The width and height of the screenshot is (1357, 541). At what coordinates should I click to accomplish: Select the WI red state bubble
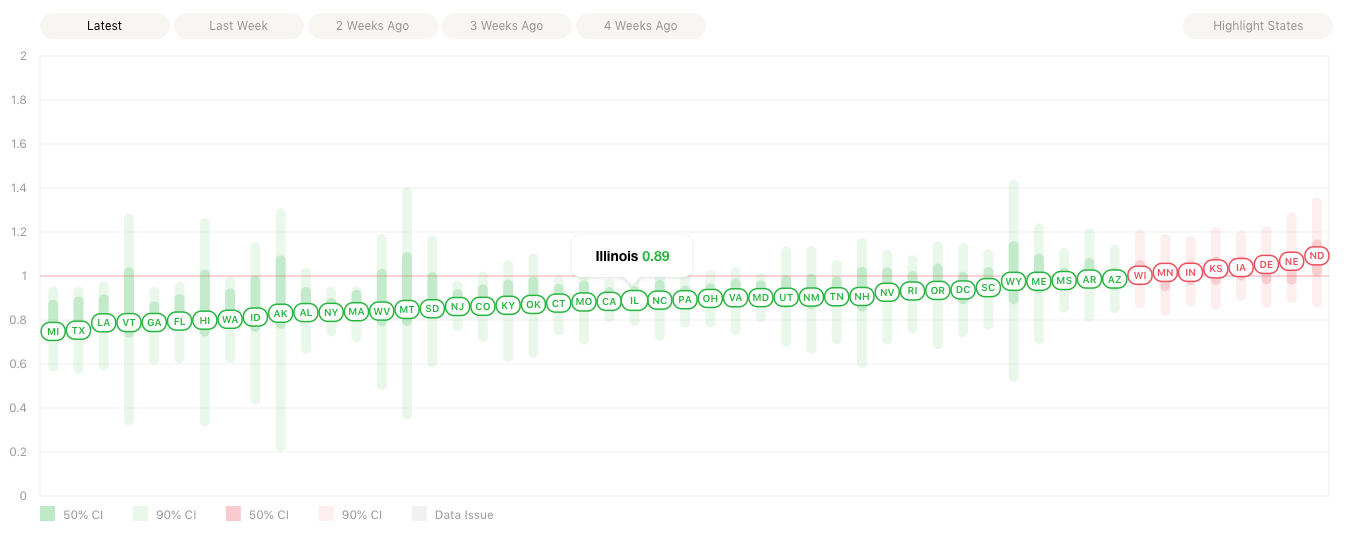(x=1140, y=275)
